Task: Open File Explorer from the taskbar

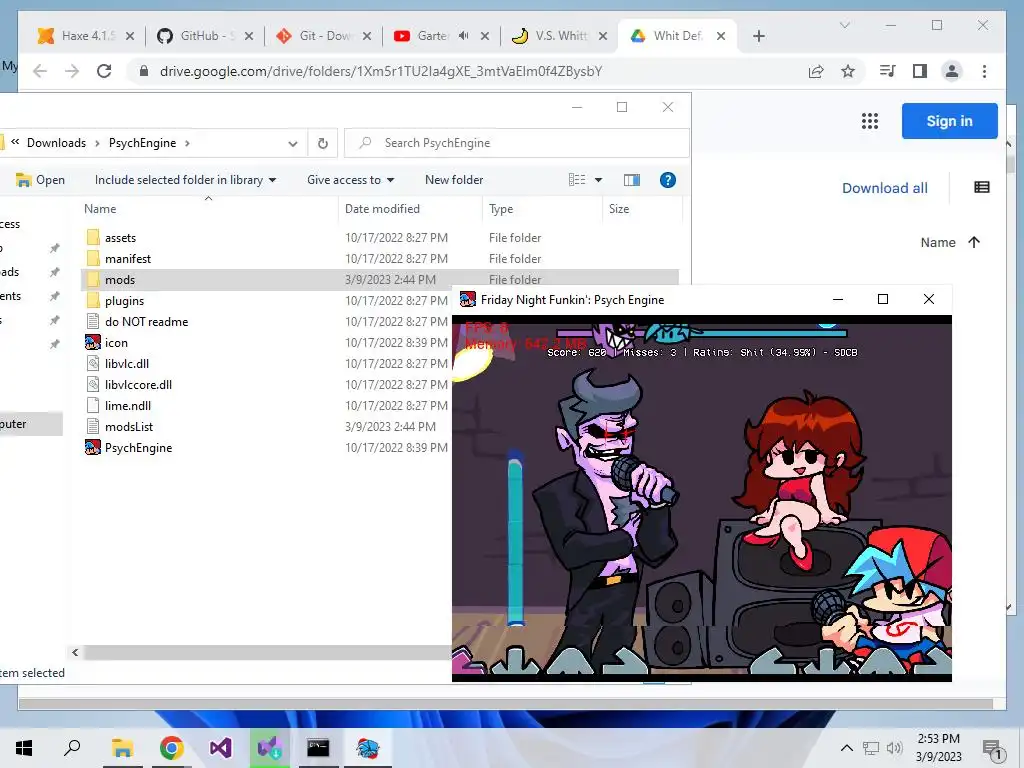Action: [121, 748]
